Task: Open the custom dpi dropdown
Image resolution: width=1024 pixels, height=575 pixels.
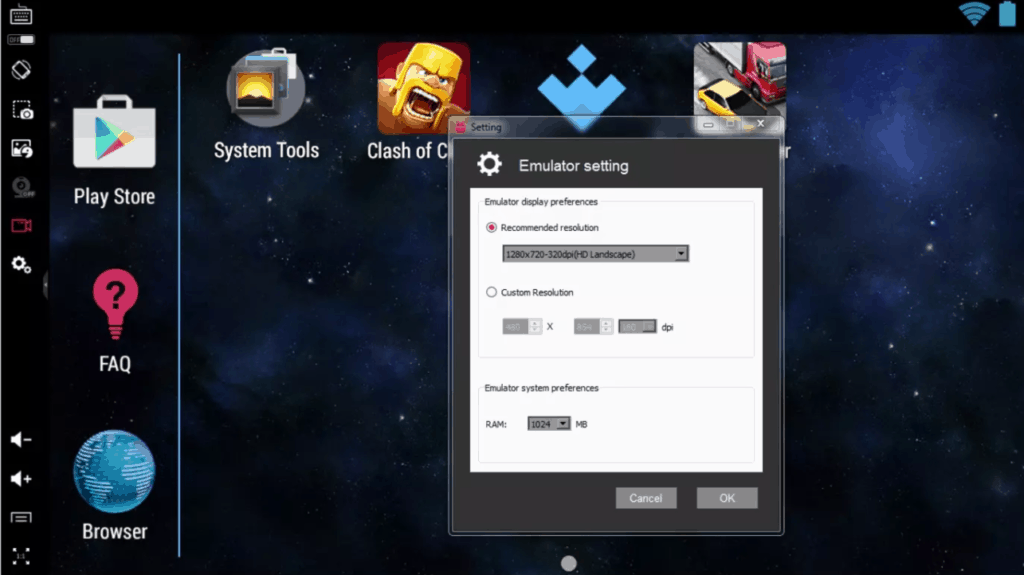Action: pyautogui.click(x=637, y=326)
